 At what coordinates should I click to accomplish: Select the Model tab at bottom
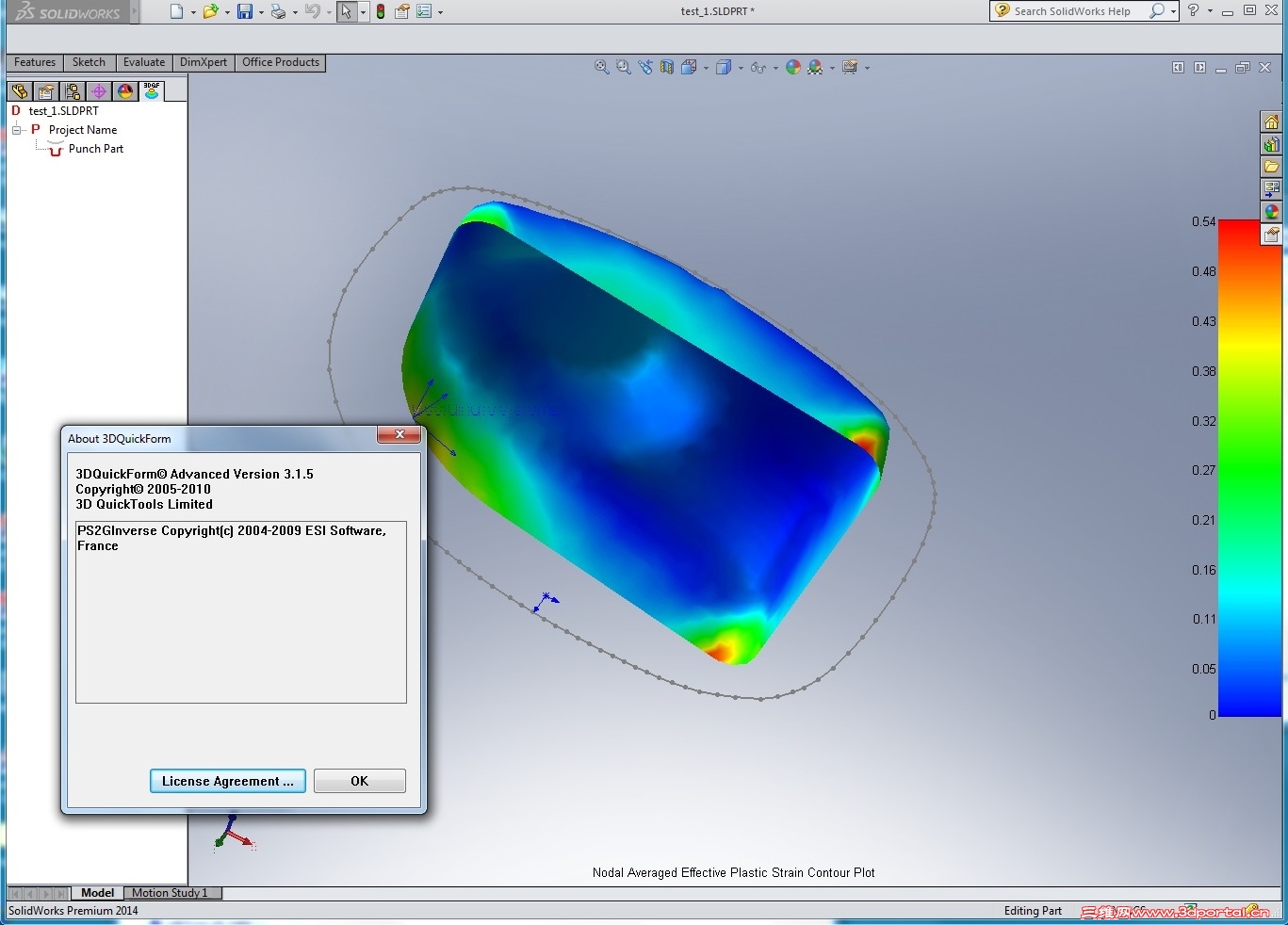tap(98, 893)
